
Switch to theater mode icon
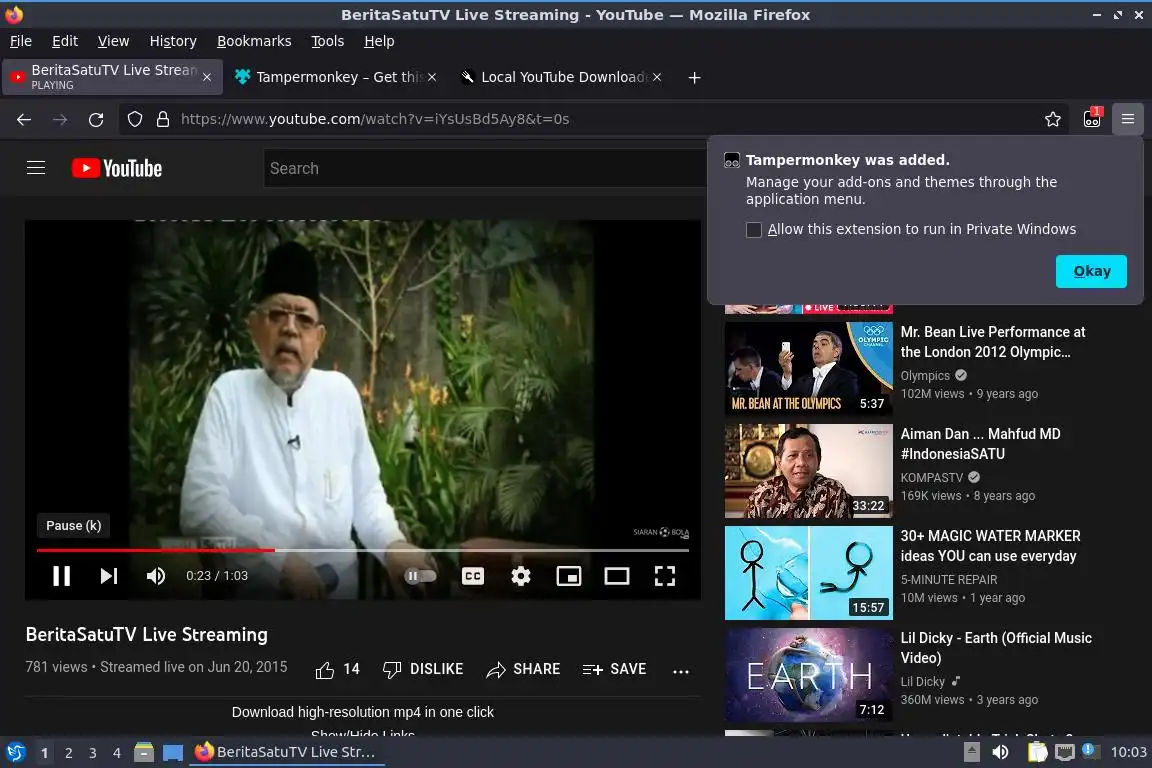click(616, 575)
